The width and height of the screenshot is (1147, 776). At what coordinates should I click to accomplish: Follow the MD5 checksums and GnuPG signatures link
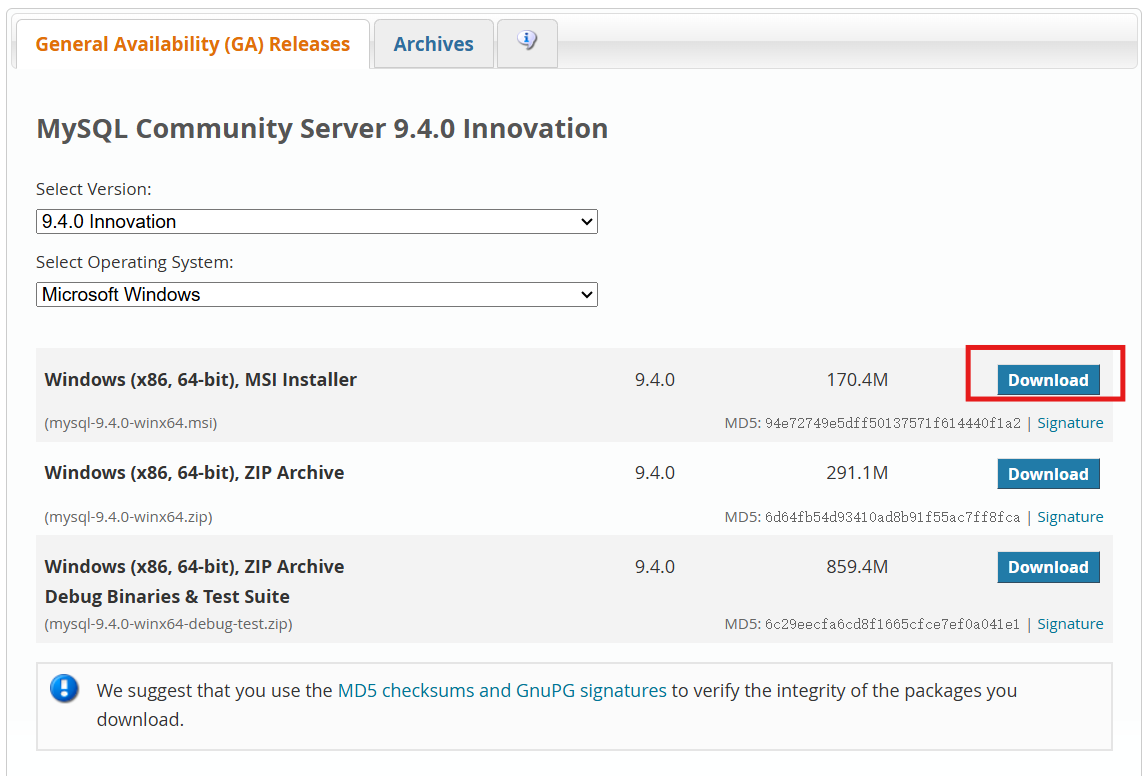[x=502, y=690]
